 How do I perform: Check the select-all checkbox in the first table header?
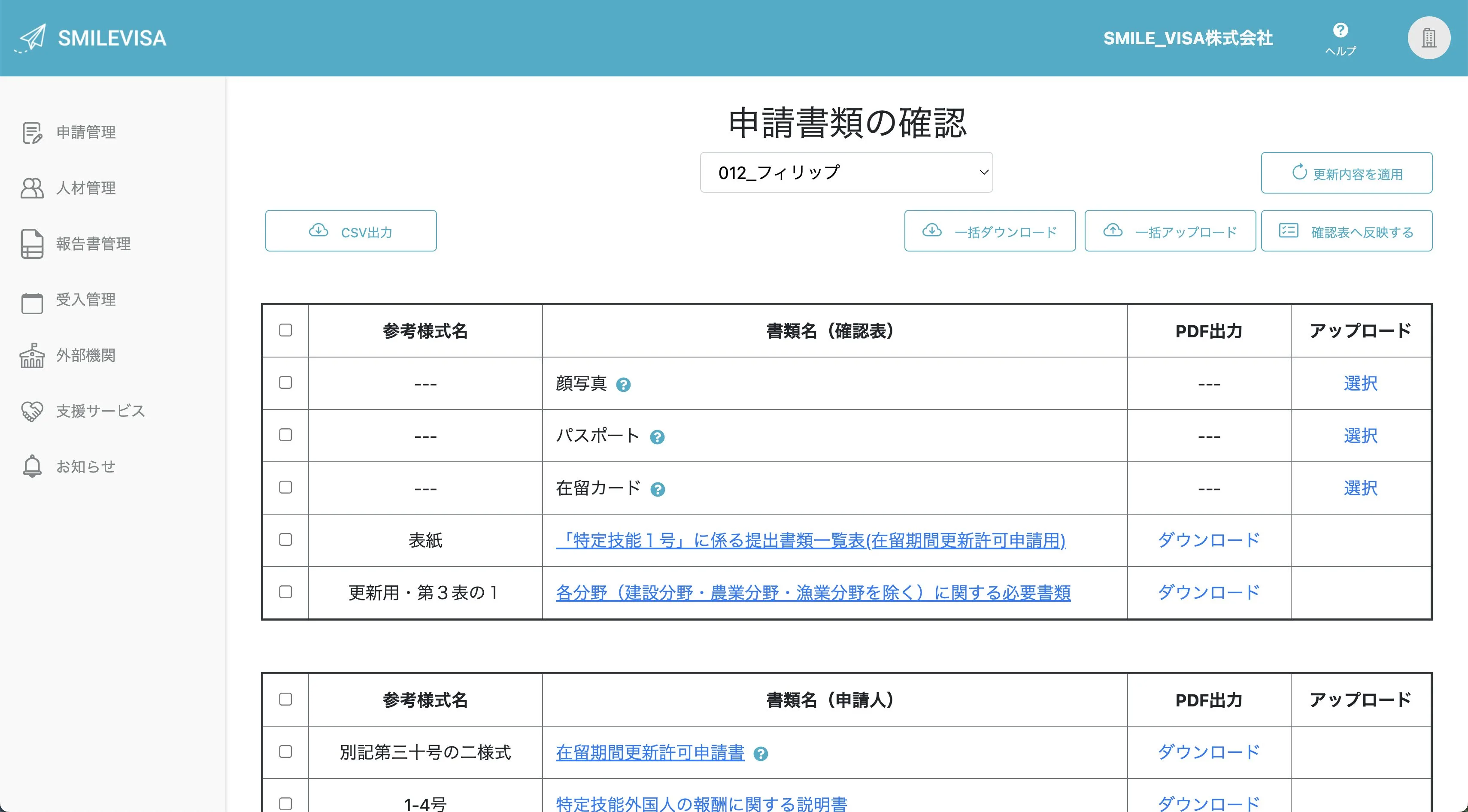pyautogui.click(x=285, y=330)
